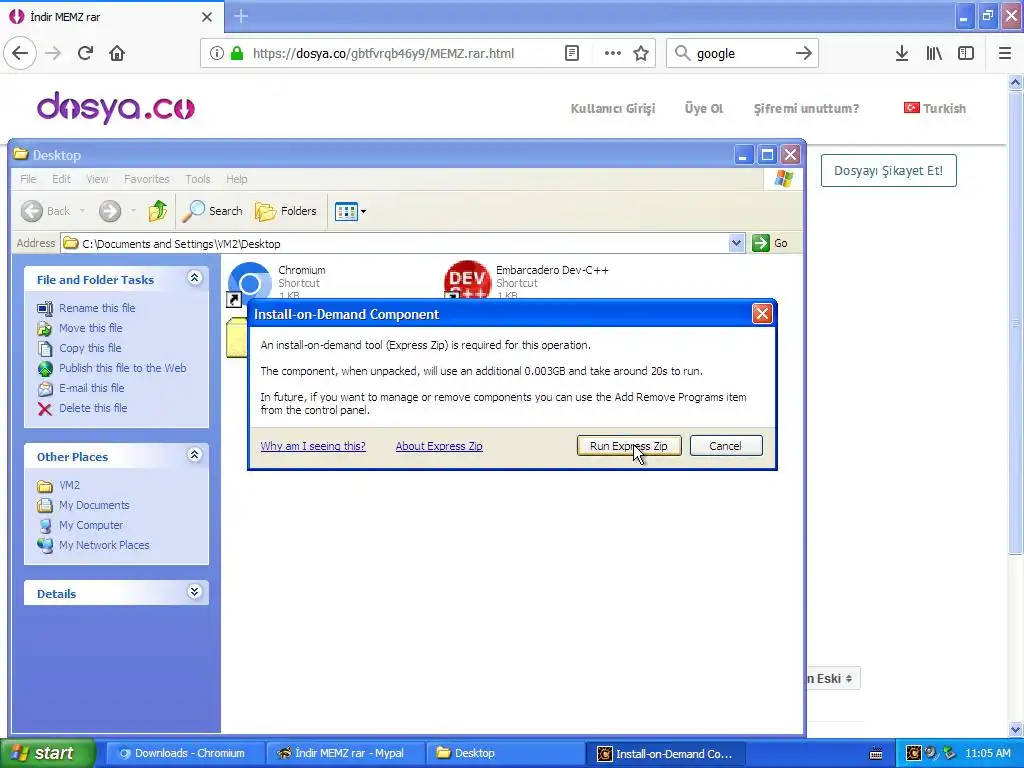Toggle reader view icon

(x=571, y=53)
